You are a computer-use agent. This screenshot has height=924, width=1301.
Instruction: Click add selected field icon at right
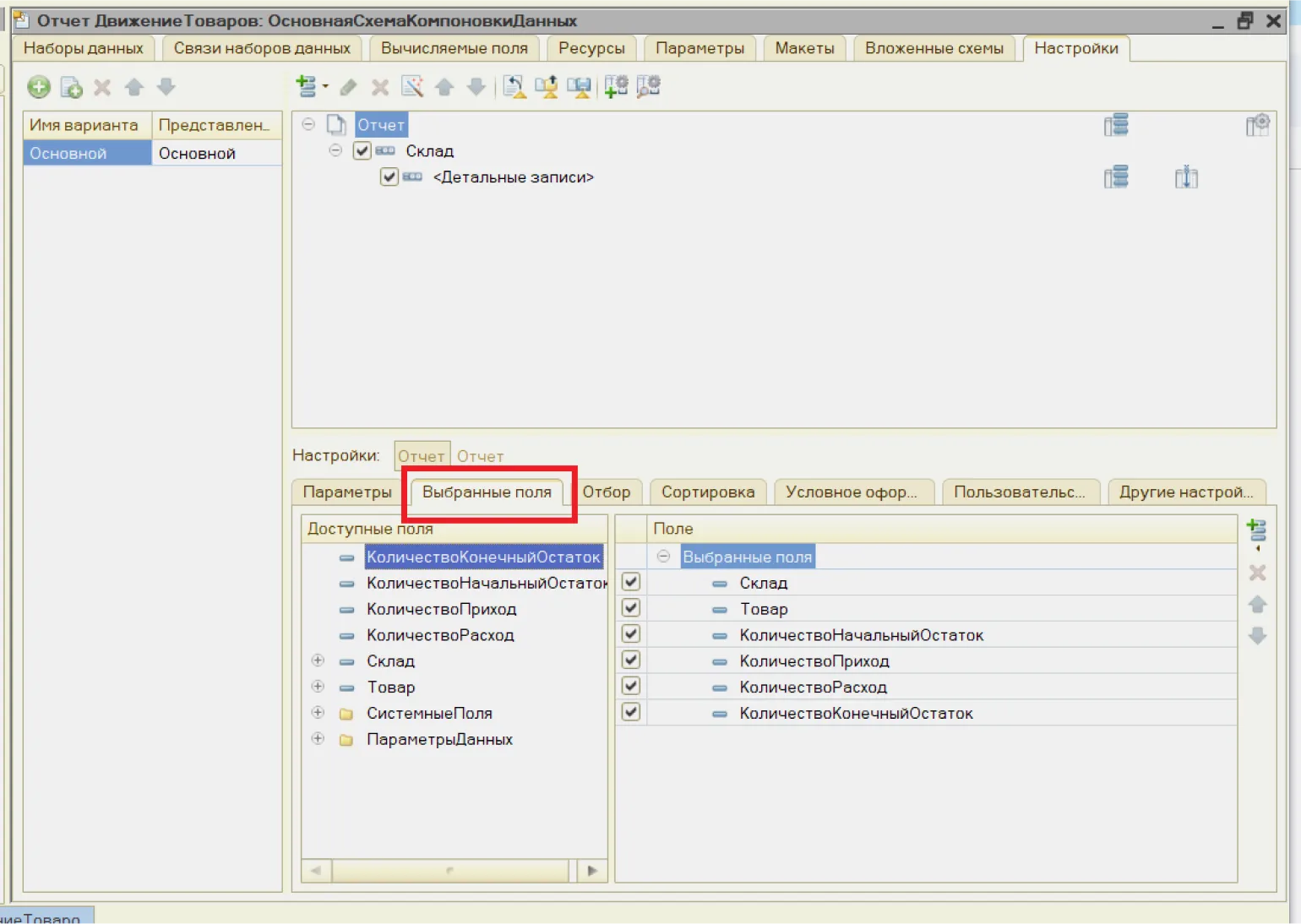point(1256,530)
